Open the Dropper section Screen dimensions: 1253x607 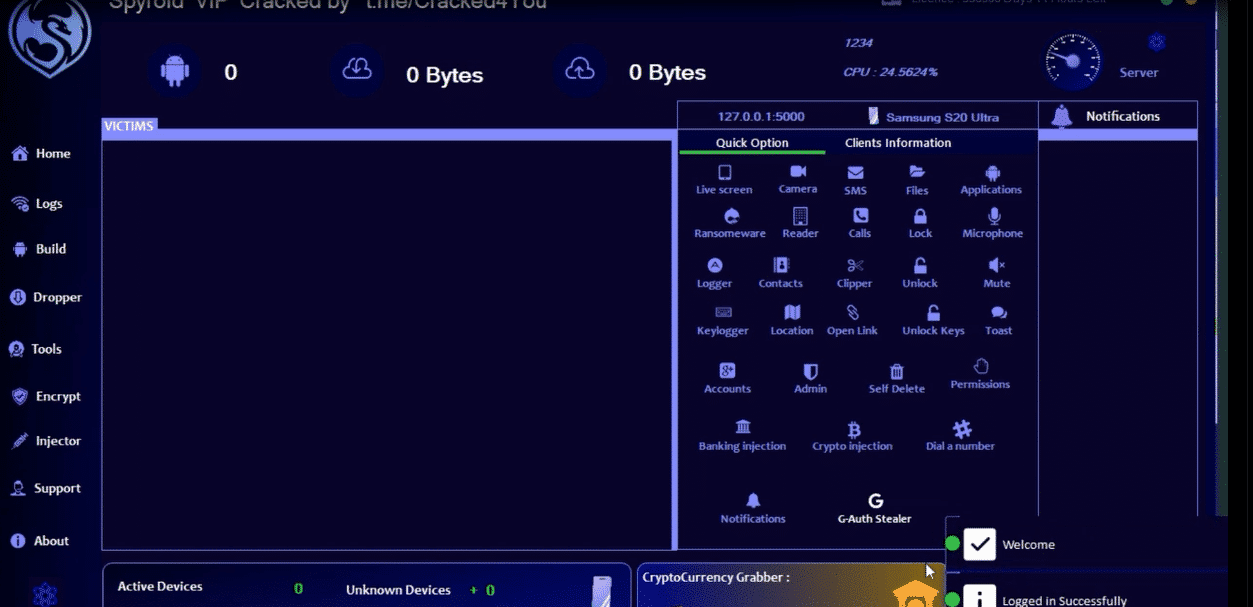point(46,297)
